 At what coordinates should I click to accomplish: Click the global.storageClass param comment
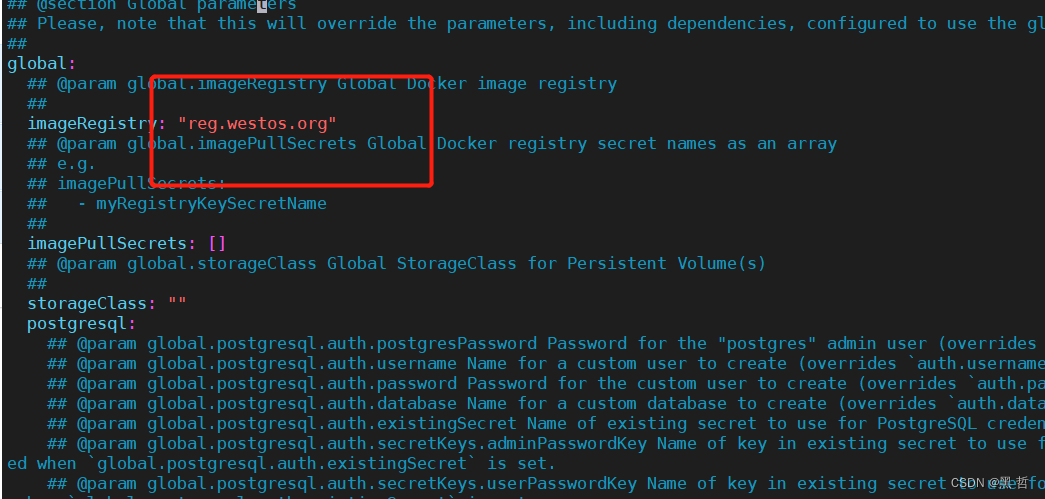point(397,264)
